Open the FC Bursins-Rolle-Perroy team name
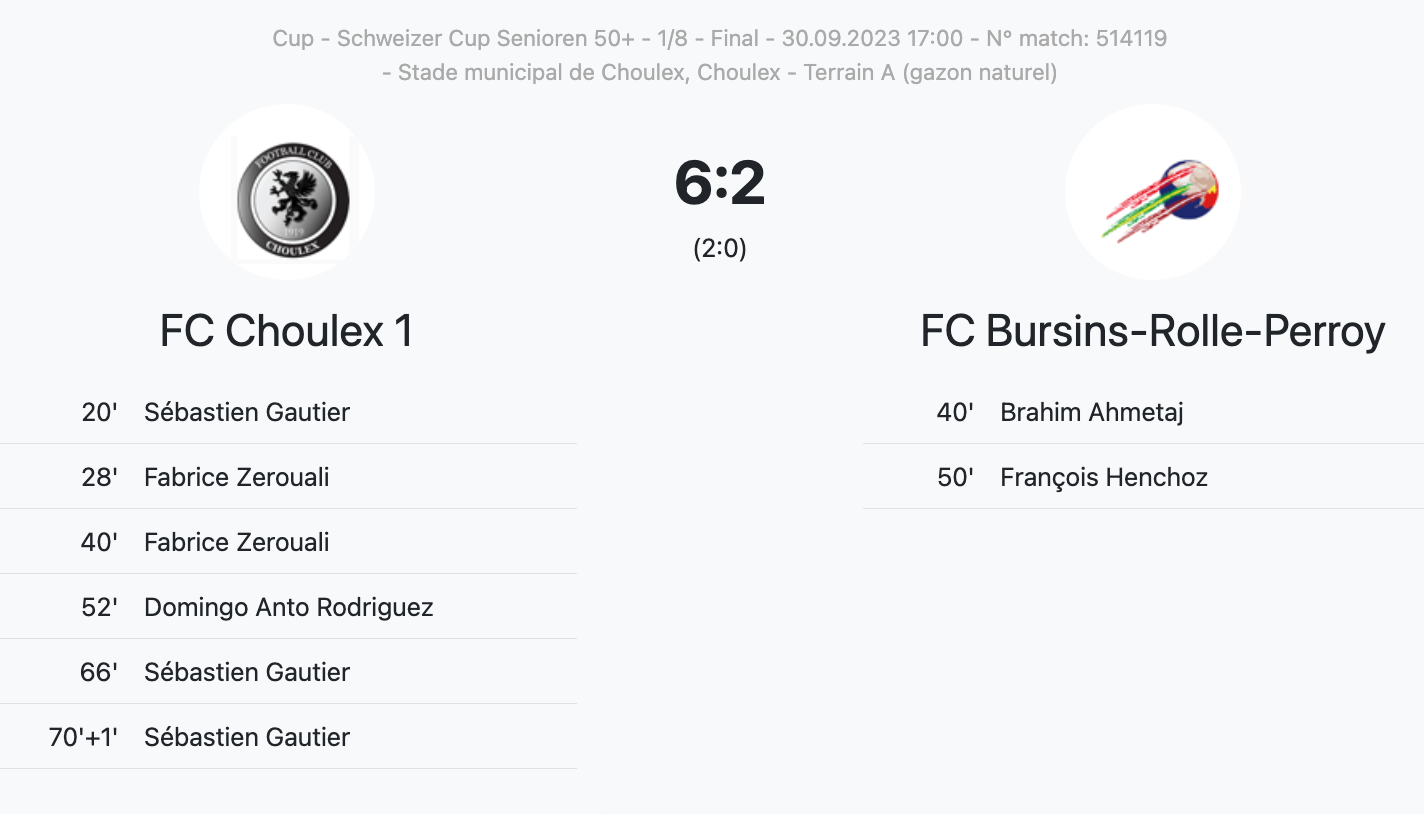1424x814 pixels. 1152,332
